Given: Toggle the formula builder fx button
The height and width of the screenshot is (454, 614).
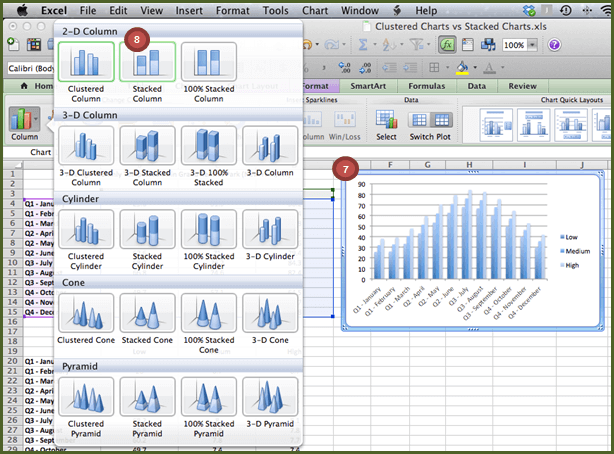Looking at the screenshot, I should pos(447,45).
